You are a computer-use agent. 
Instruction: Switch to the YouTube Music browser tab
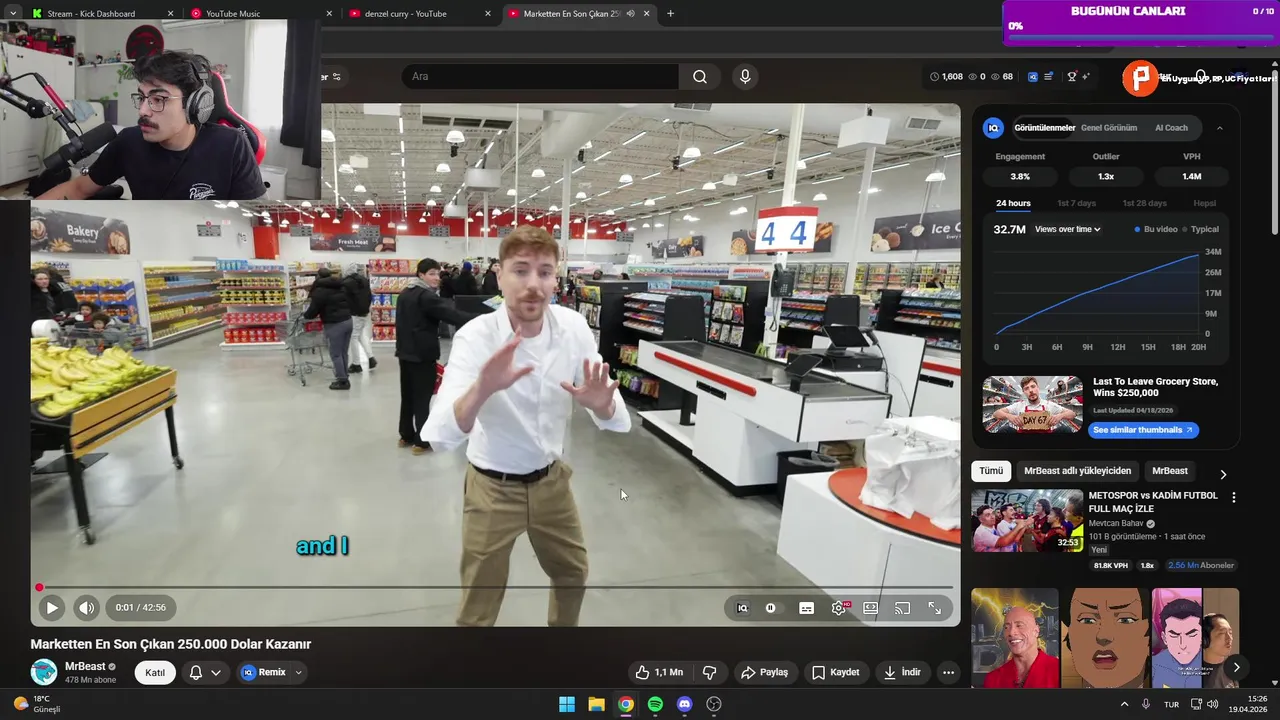[x=260, y=14]
